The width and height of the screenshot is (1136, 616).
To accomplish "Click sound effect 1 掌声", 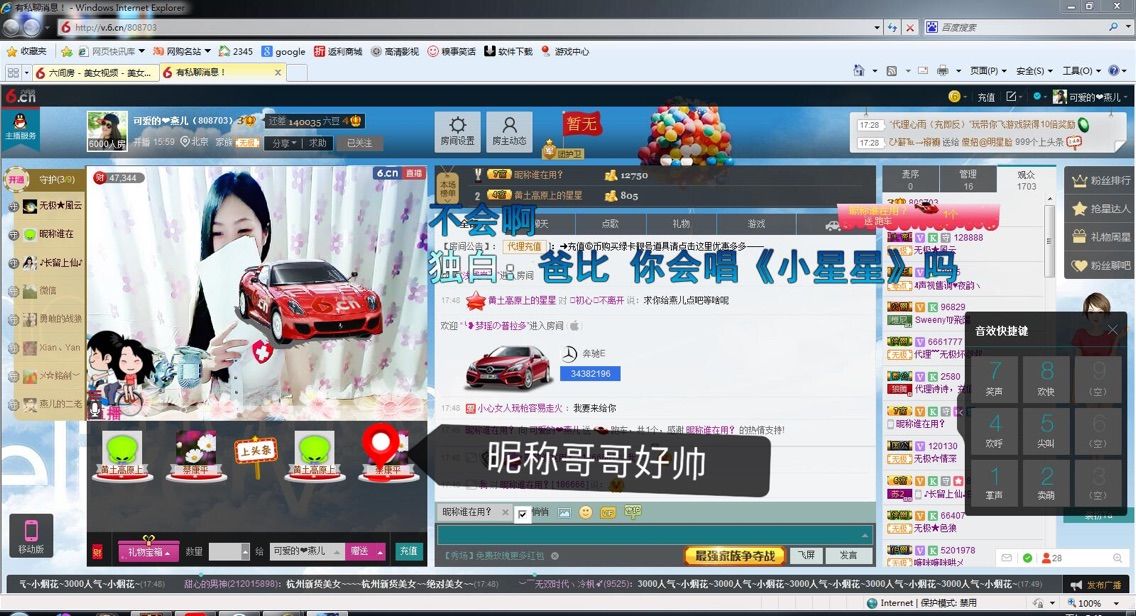I will pos(994,483).
